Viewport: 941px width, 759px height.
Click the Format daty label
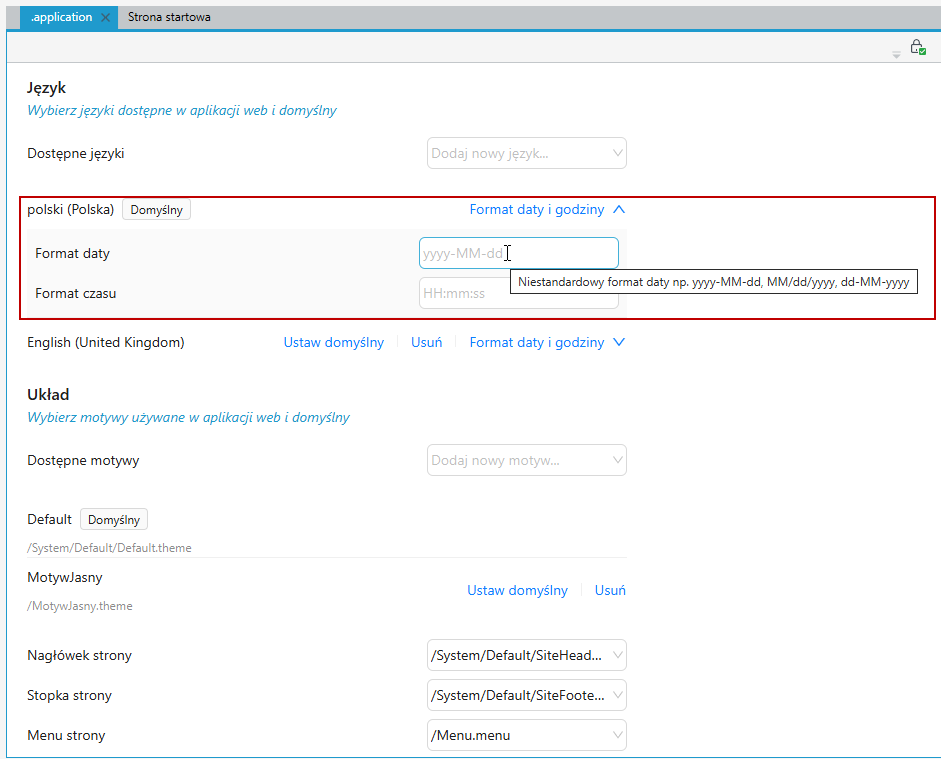point(73,253)
